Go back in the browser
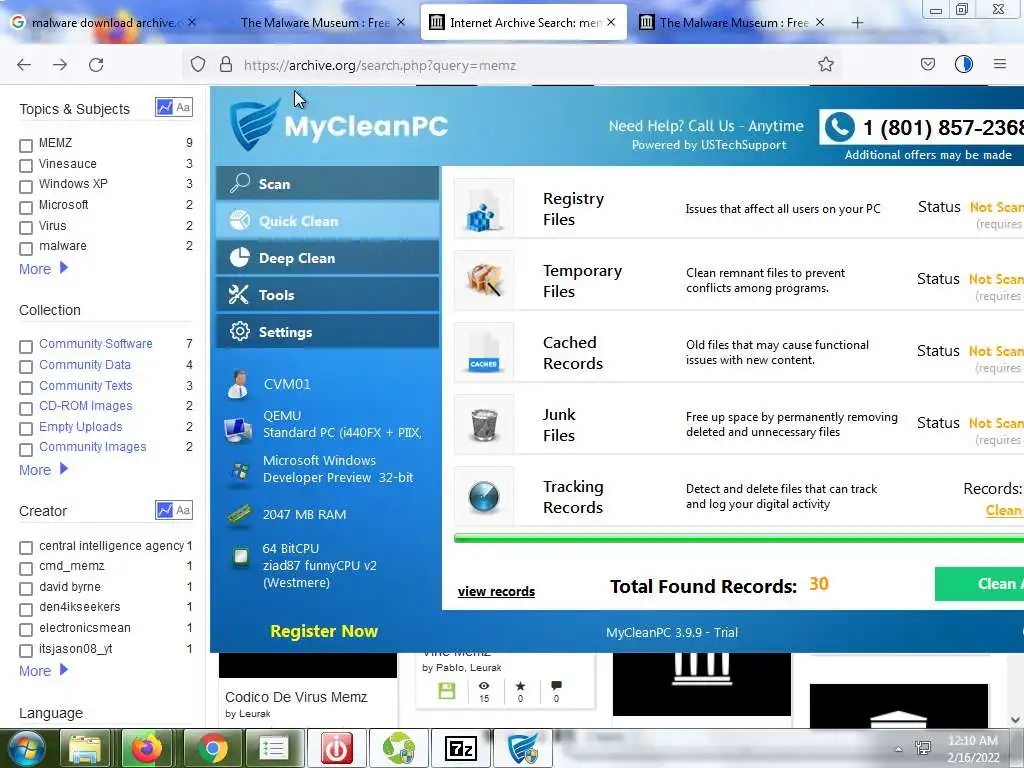This screenshot has height=768, width=1024. click(x=24, y=64)
